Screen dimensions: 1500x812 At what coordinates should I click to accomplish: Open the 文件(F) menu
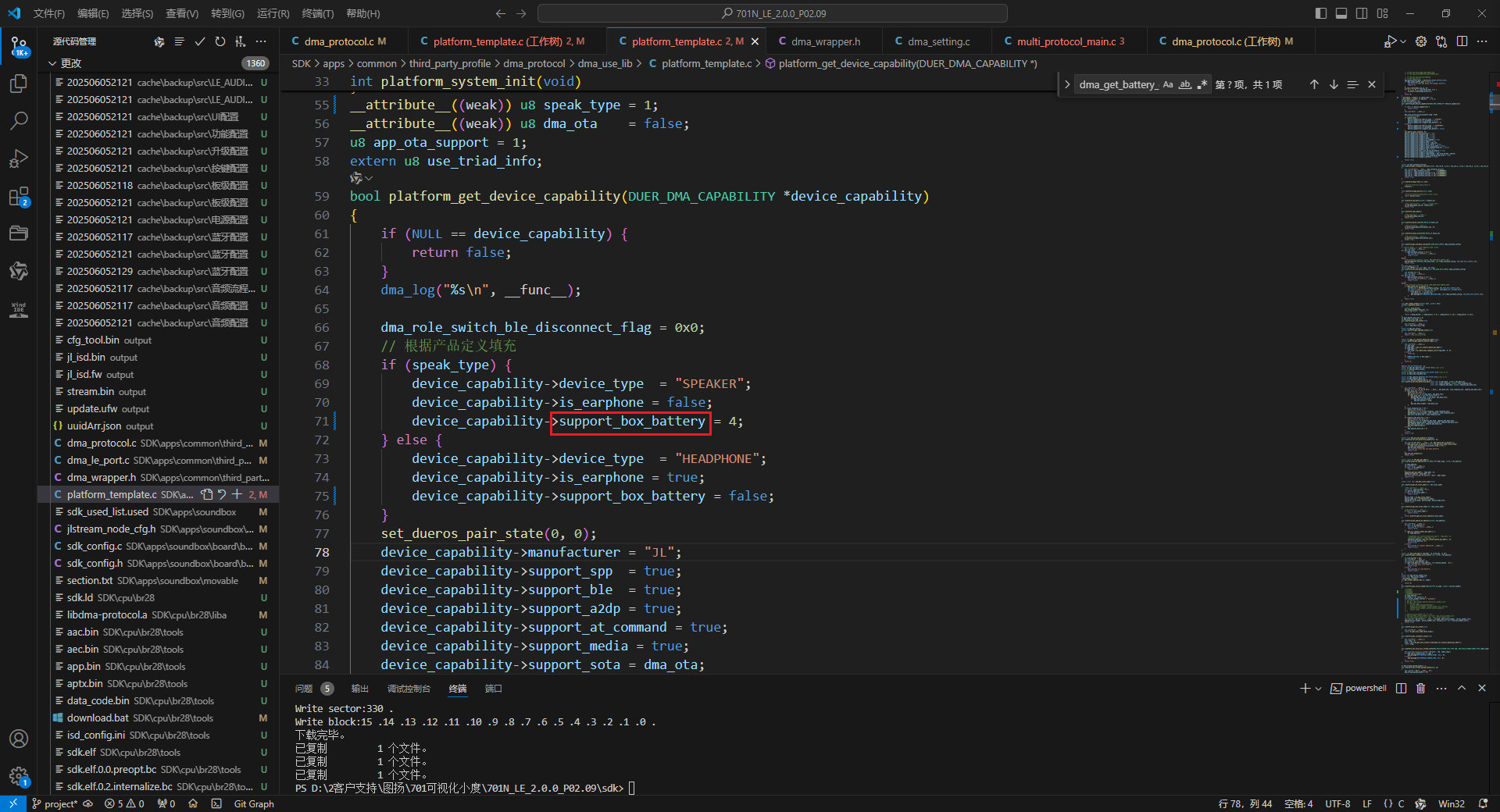(49, 13)
